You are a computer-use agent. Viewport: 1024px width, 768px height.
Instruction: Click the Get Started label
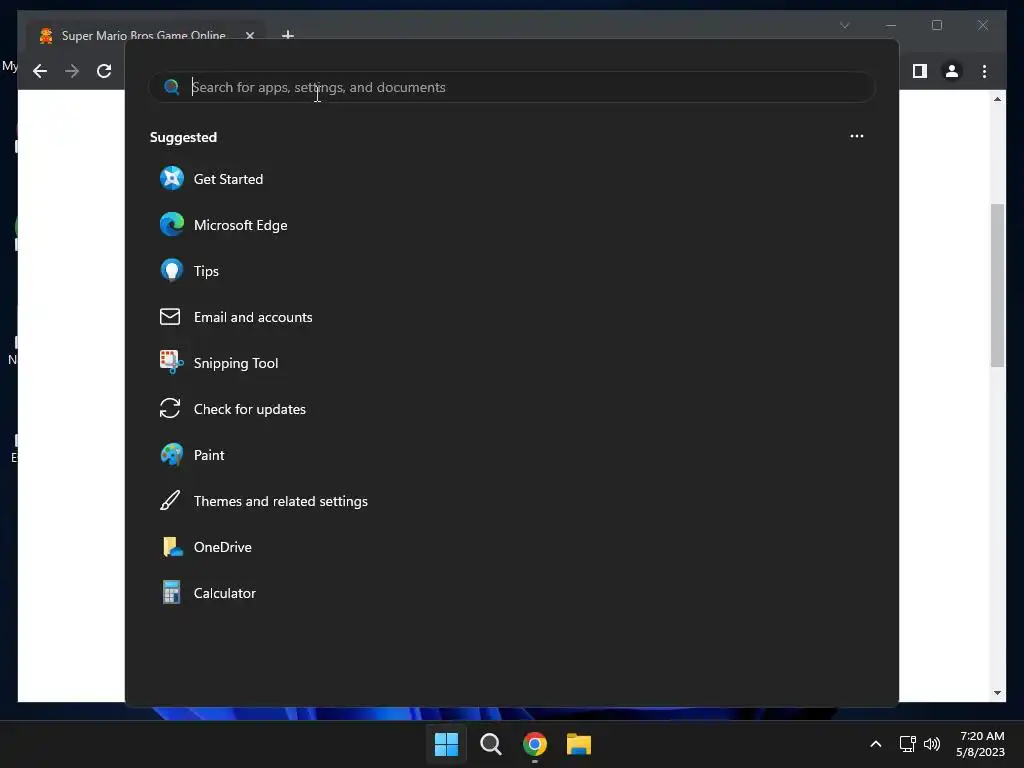[x=228, y=179]
